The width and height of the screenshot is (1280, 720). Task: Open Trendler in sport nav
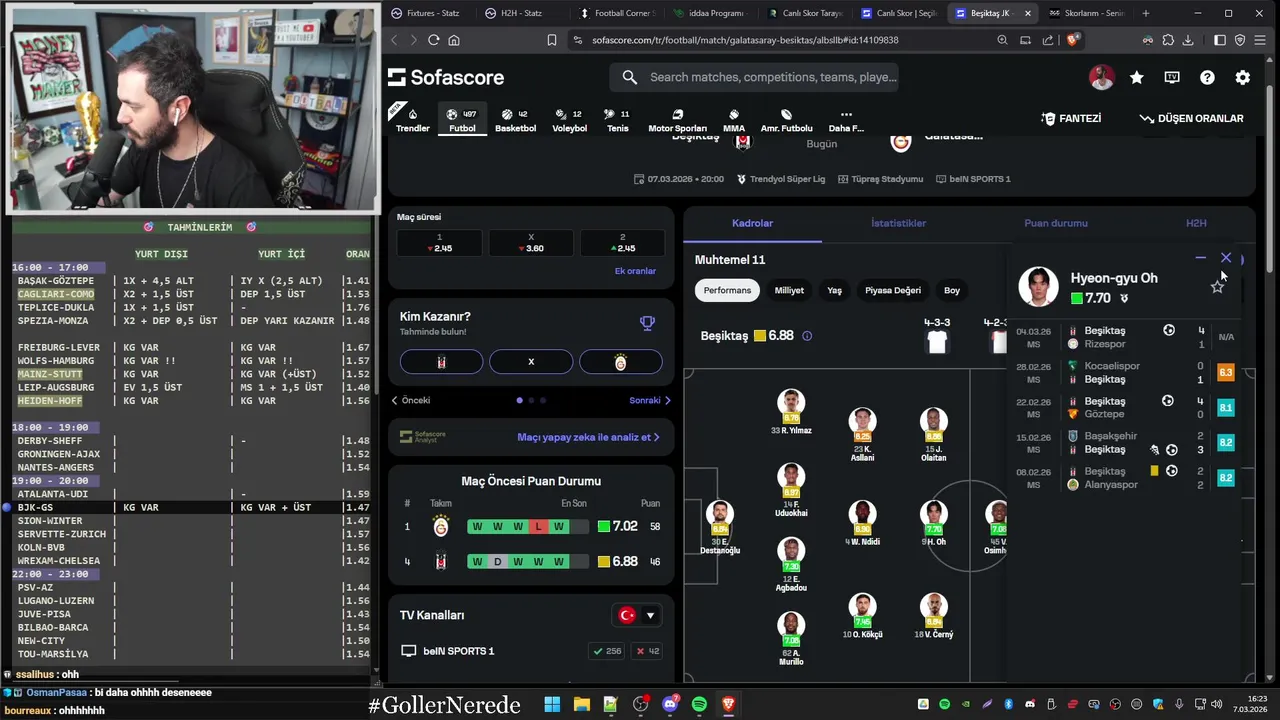click(413, 120)
